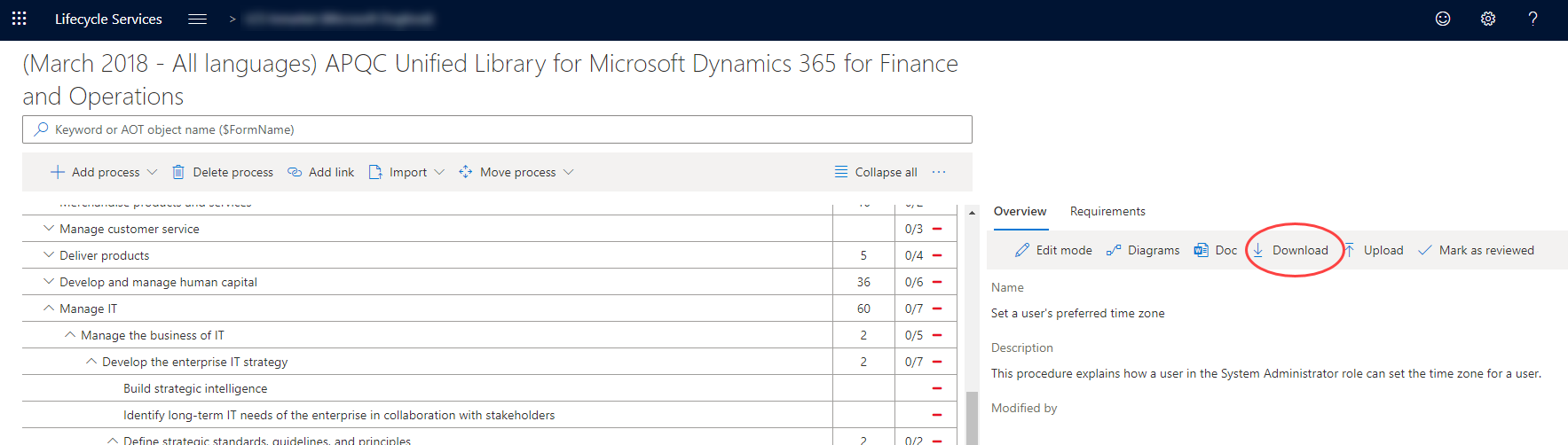The height and width of the screenshot is (445, 1568).
Task: Click the red dash for Manage IT
Action: click(937, 308)
